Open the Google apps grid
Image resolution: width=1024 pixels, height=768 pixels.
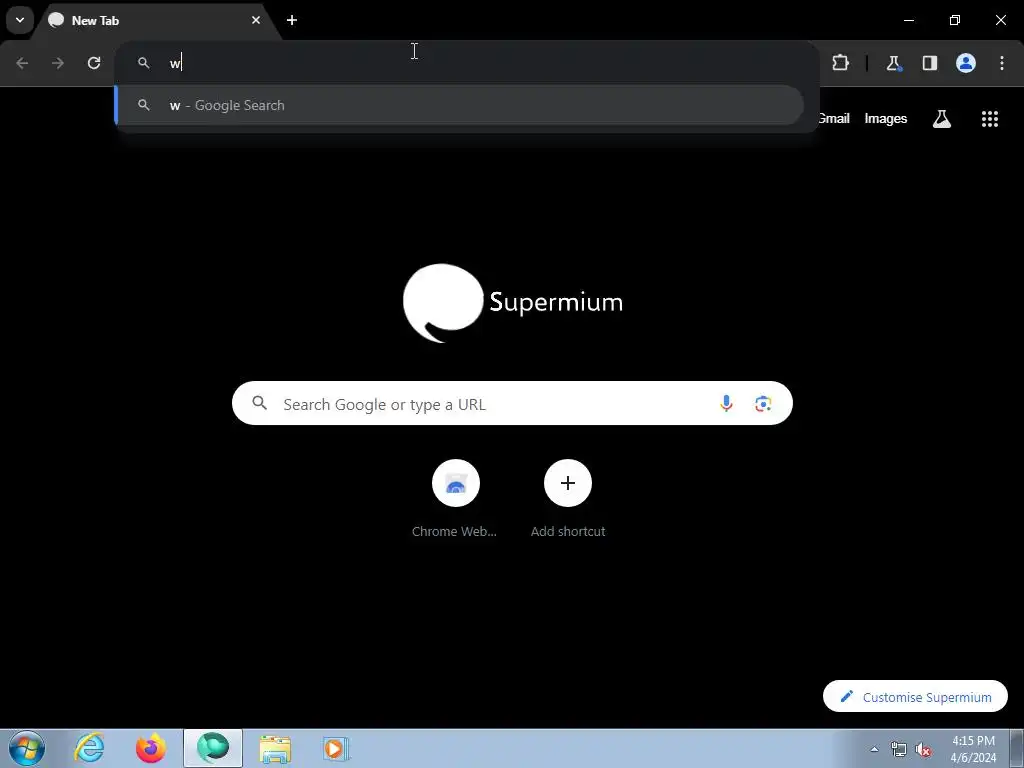990,118
